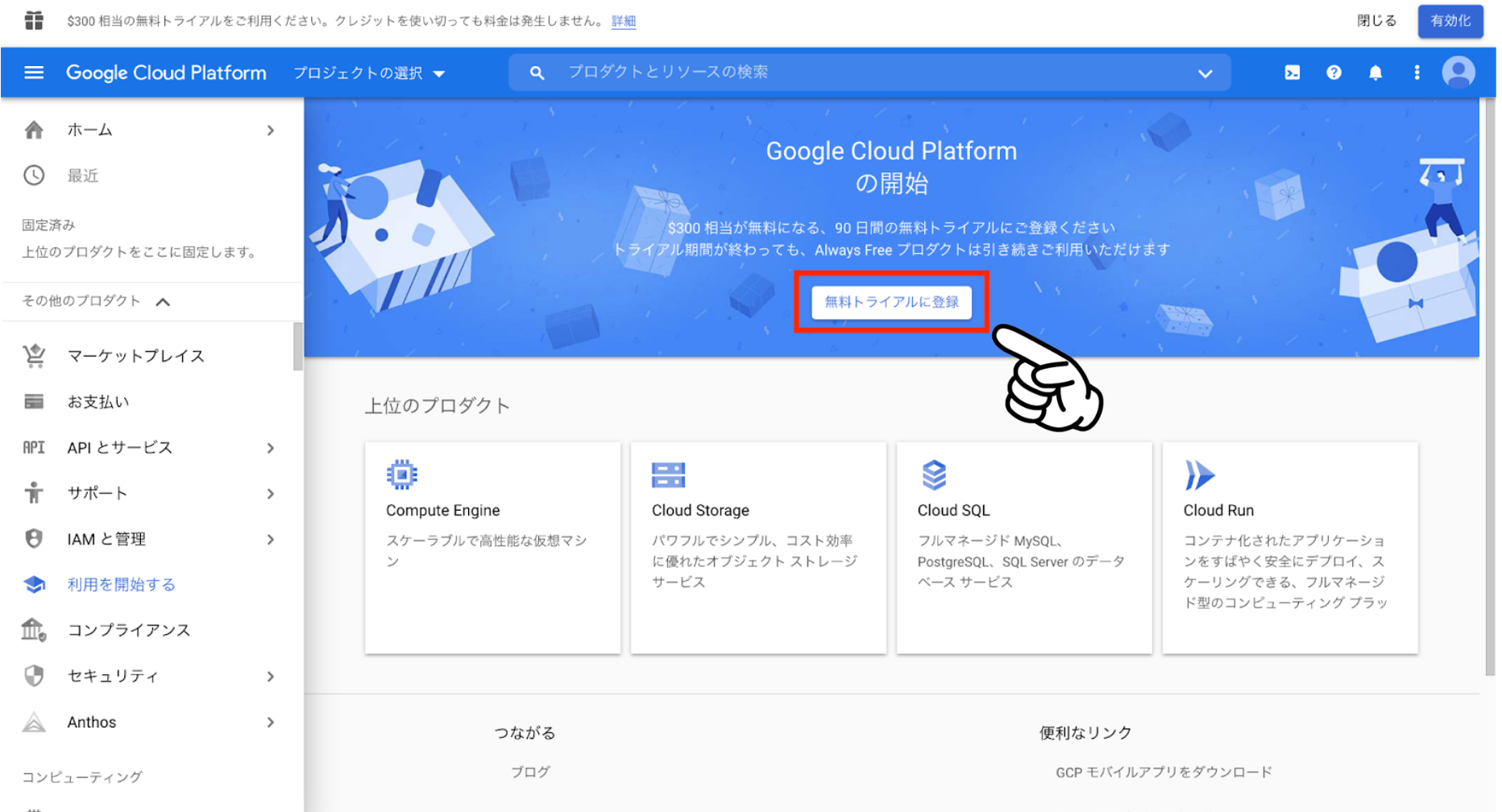
Task: Expand the セキュリティ submenu arrow
Action: coord(271,677)
